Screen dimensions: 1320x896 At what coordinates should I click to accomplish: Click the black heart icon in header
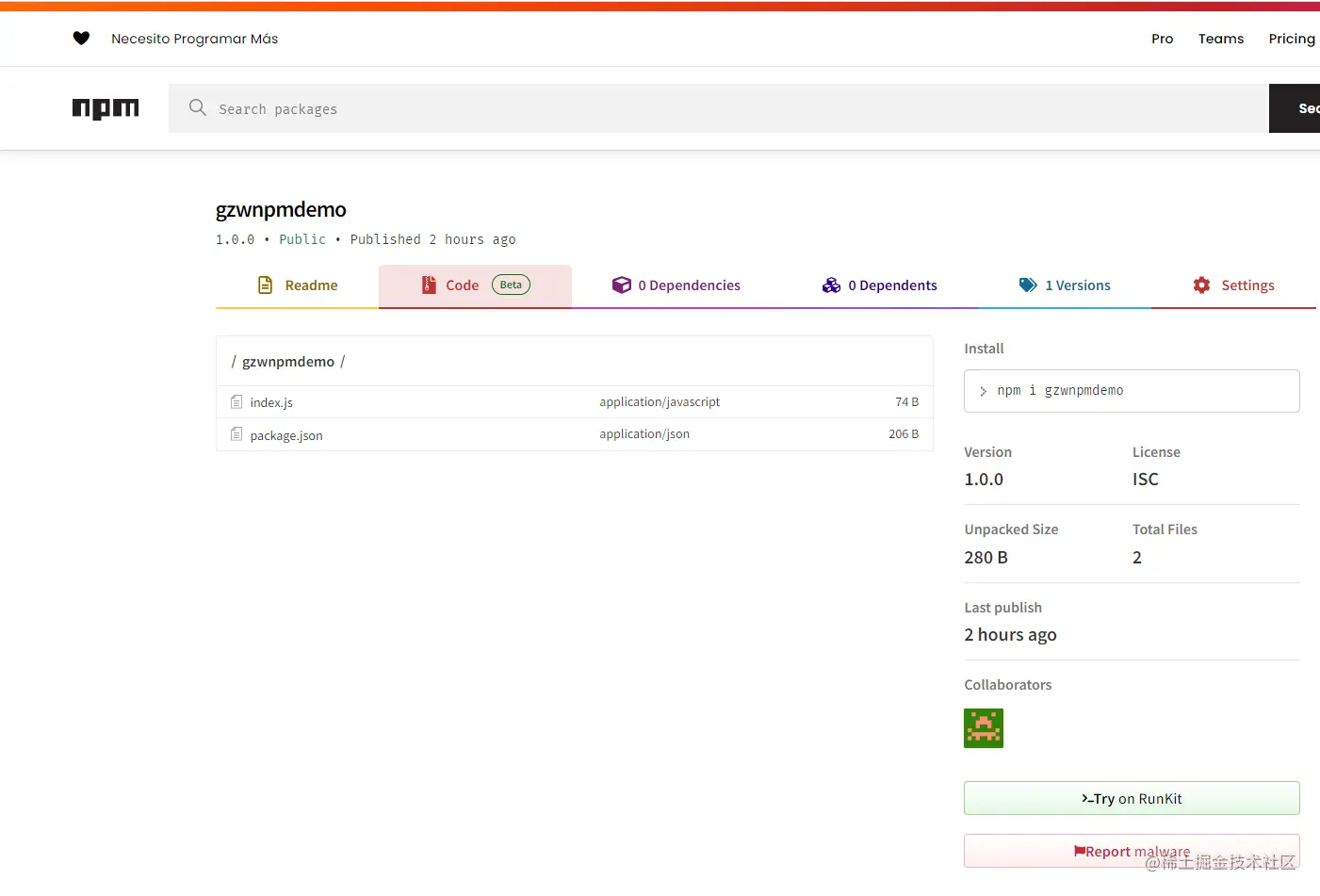tap(81, 39)
